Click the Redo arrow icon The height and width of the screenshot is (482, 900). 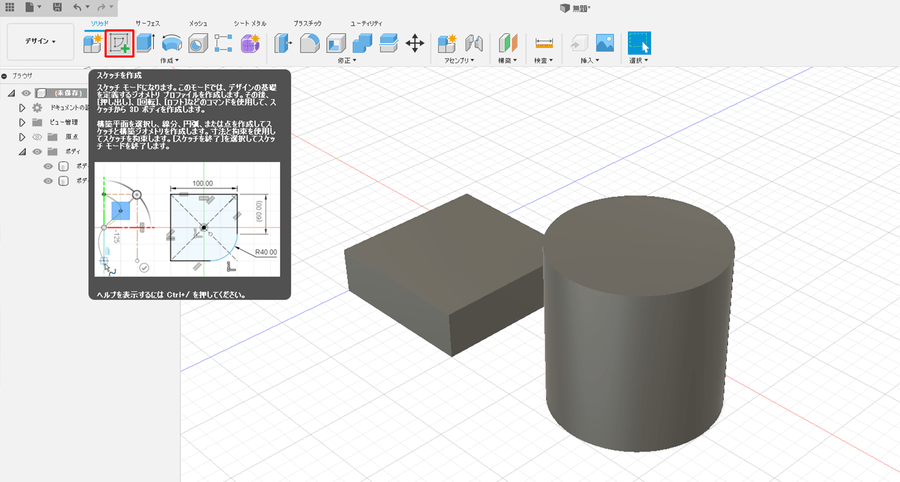click(x=101, y=7)
